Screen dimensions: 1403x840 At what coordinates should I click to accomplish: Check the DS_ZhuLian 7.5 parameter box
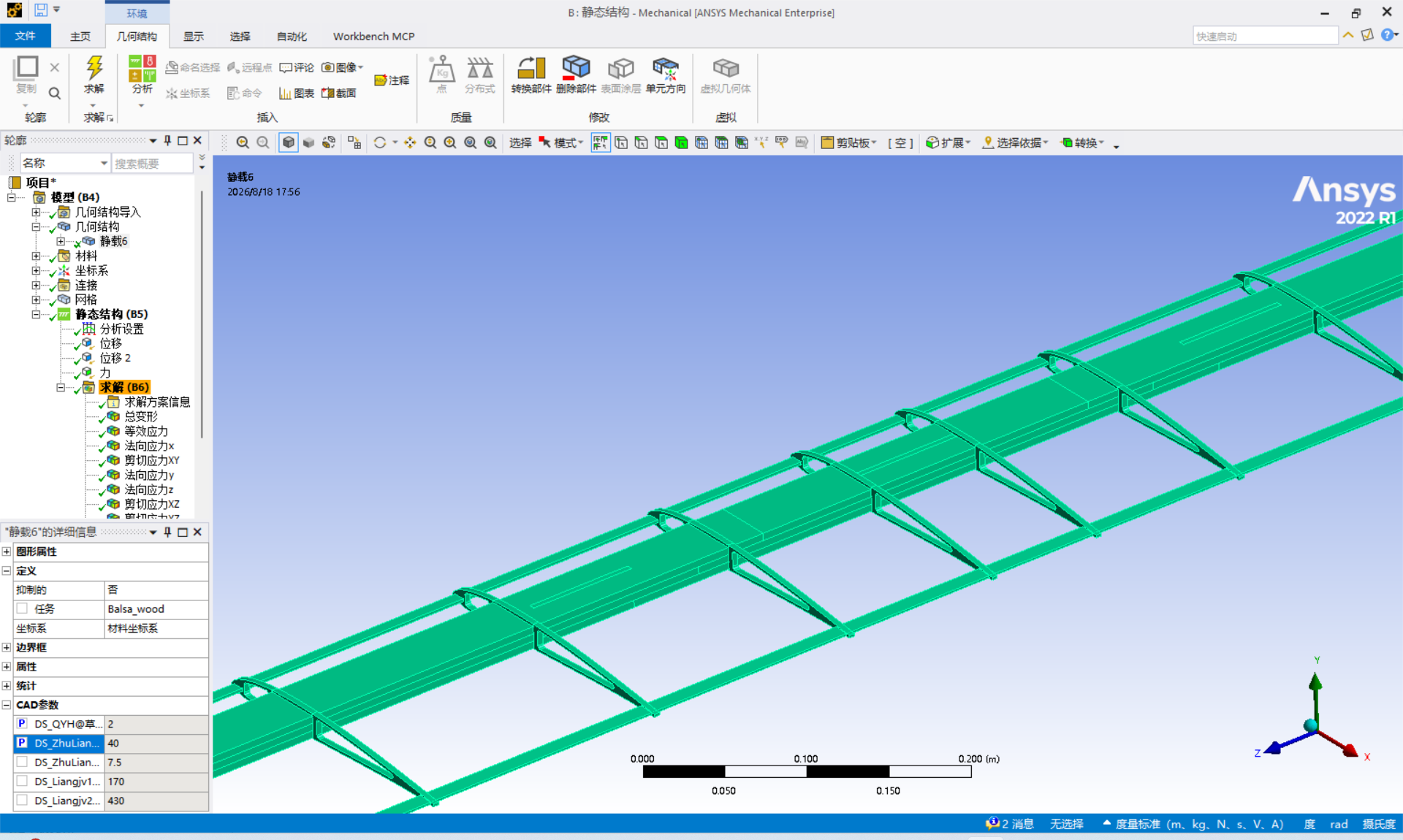(x=22, y=762)
